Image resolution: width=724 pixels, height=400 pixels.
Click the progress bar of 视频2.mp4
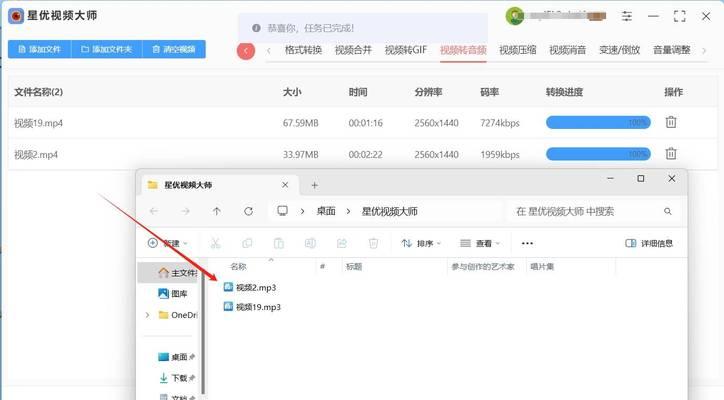pos(598,154)
